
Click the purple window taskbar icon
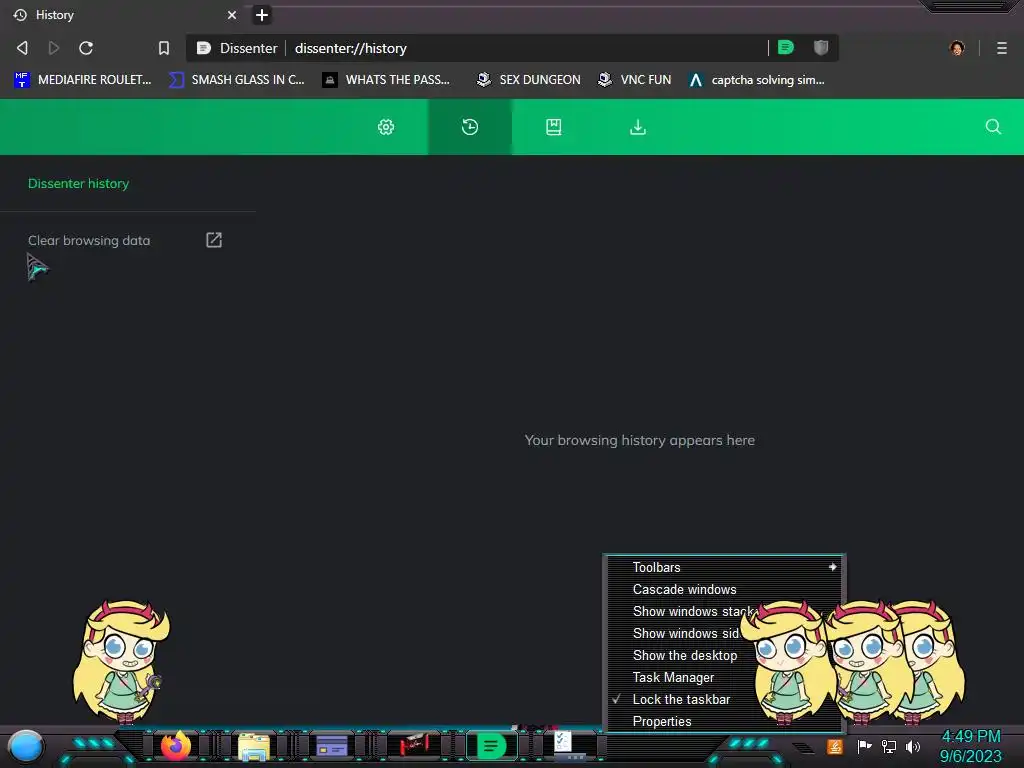pyautogui.click(x=332, y=746)
